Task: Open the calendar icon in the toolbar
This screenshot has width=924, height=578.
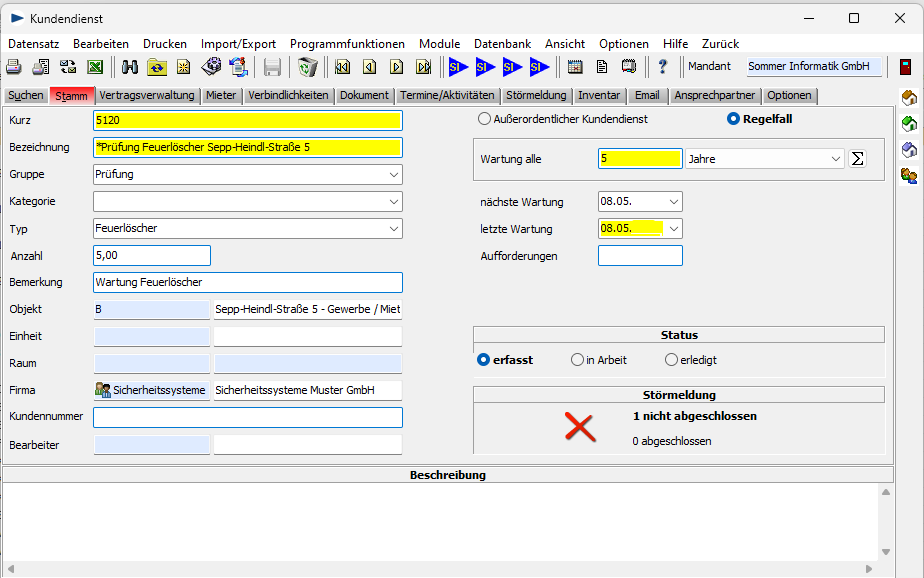Action: [x=575, y=67]
